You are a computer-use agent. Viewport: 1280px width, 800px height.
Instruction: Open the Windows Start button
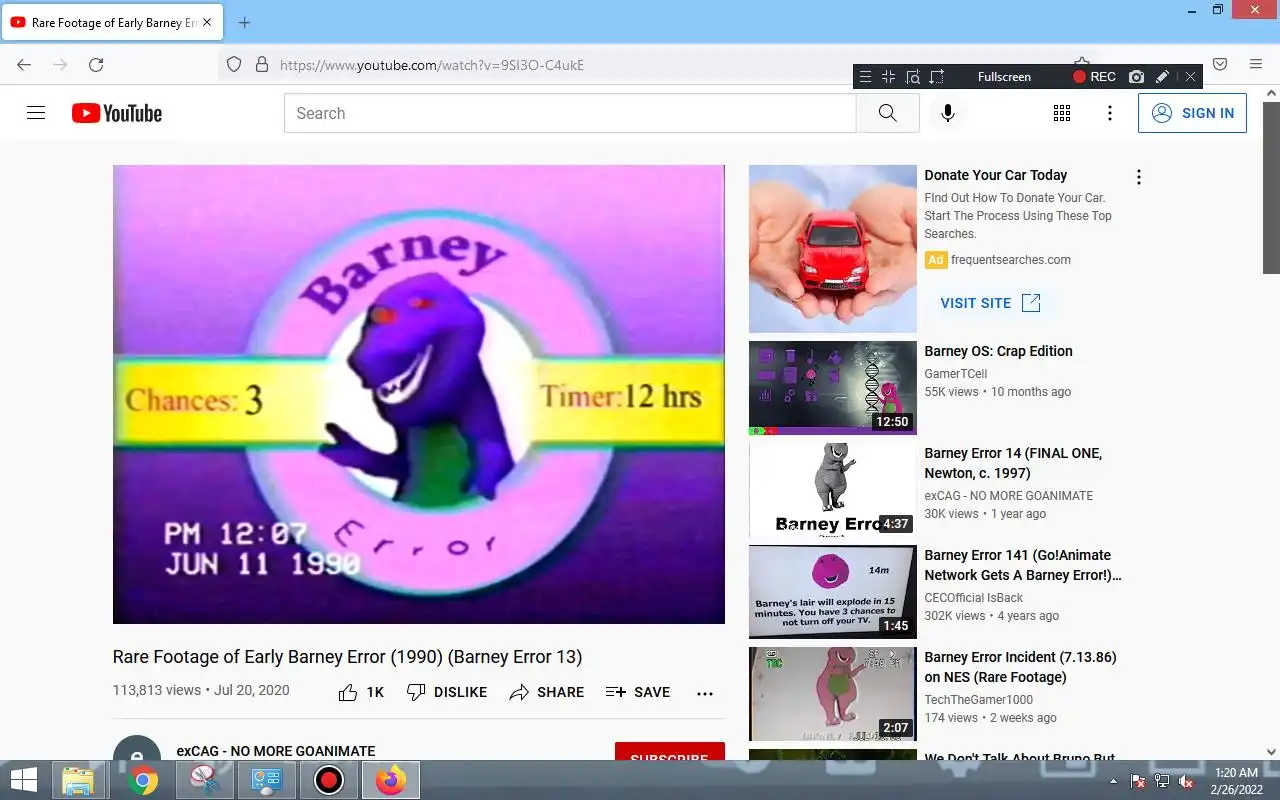pos(24,780)
